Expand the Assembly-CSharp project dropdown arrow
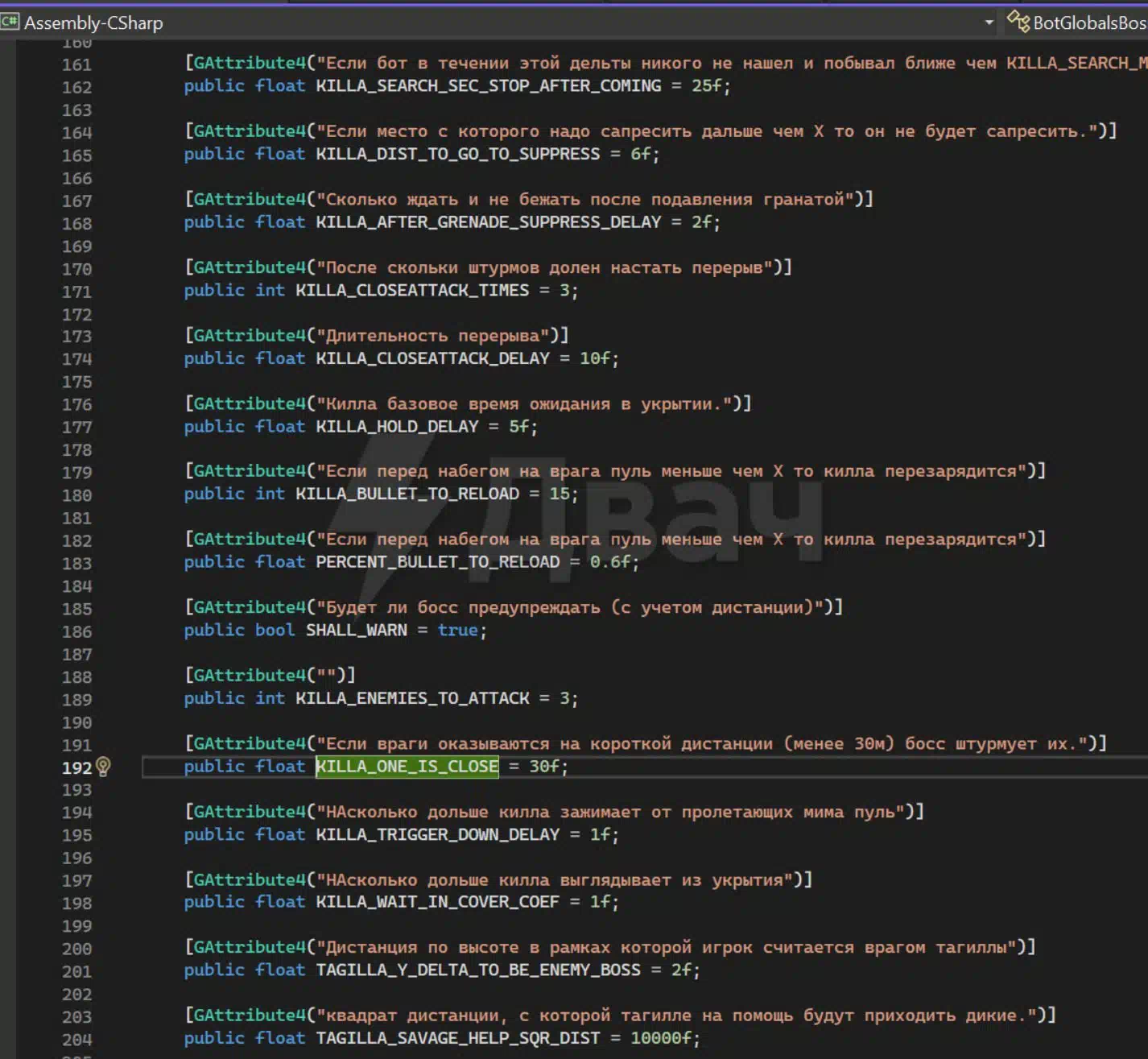The height and width of the screenshot is (1059, 1148). (x=989, y=23)
